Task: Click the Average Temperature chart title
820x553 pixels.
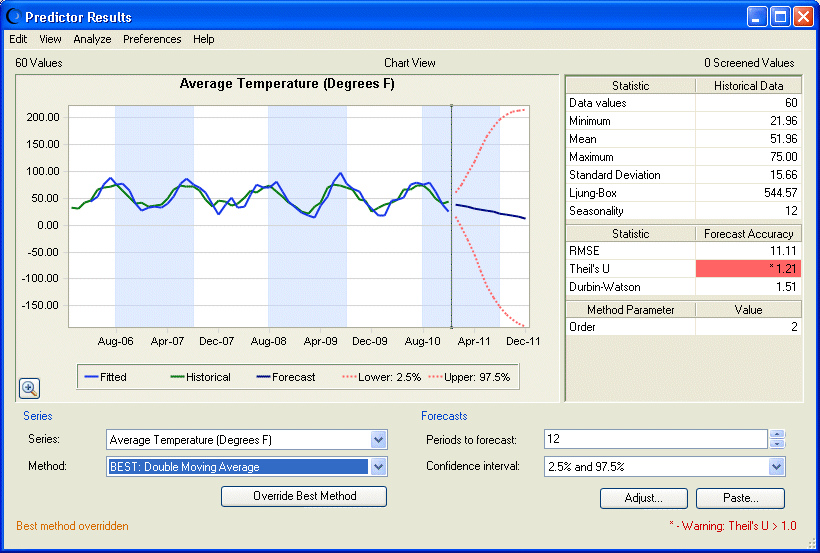Action: (x=287, y=84)
